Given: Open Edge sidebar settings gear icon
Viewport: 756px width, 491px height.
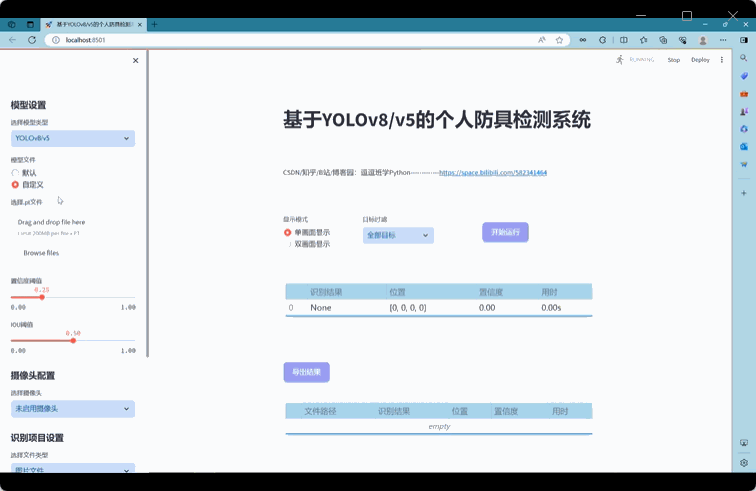Looking at the screenshot, I should 744,463.
